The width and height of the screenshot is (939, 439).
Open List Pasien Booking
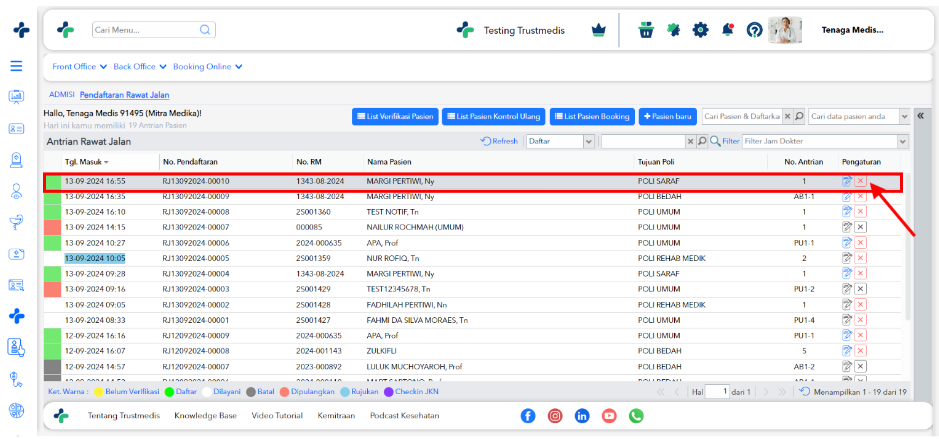pos(592,117)
